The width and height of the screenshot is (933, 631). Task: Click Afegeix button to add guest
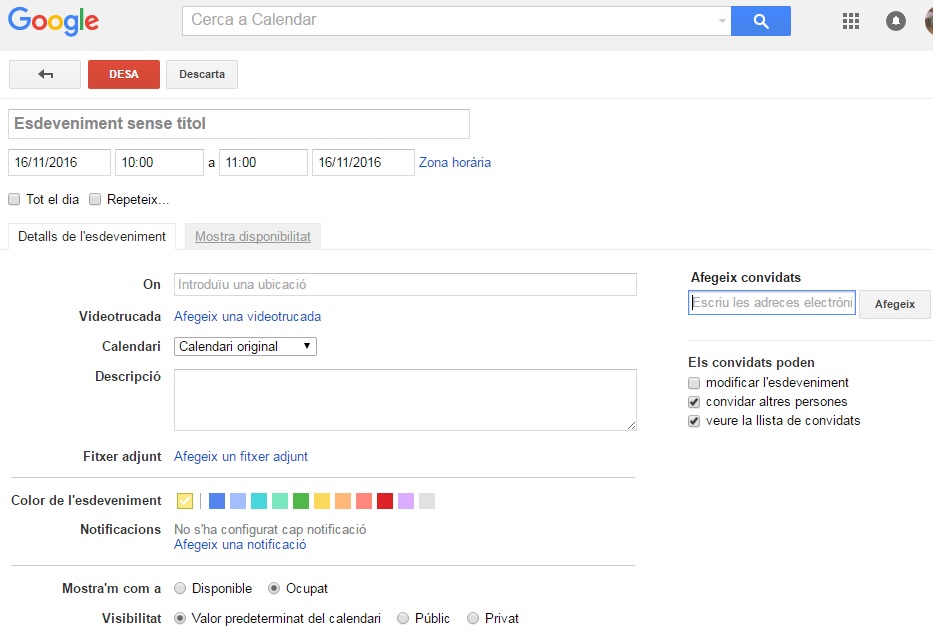coord(894,304)
